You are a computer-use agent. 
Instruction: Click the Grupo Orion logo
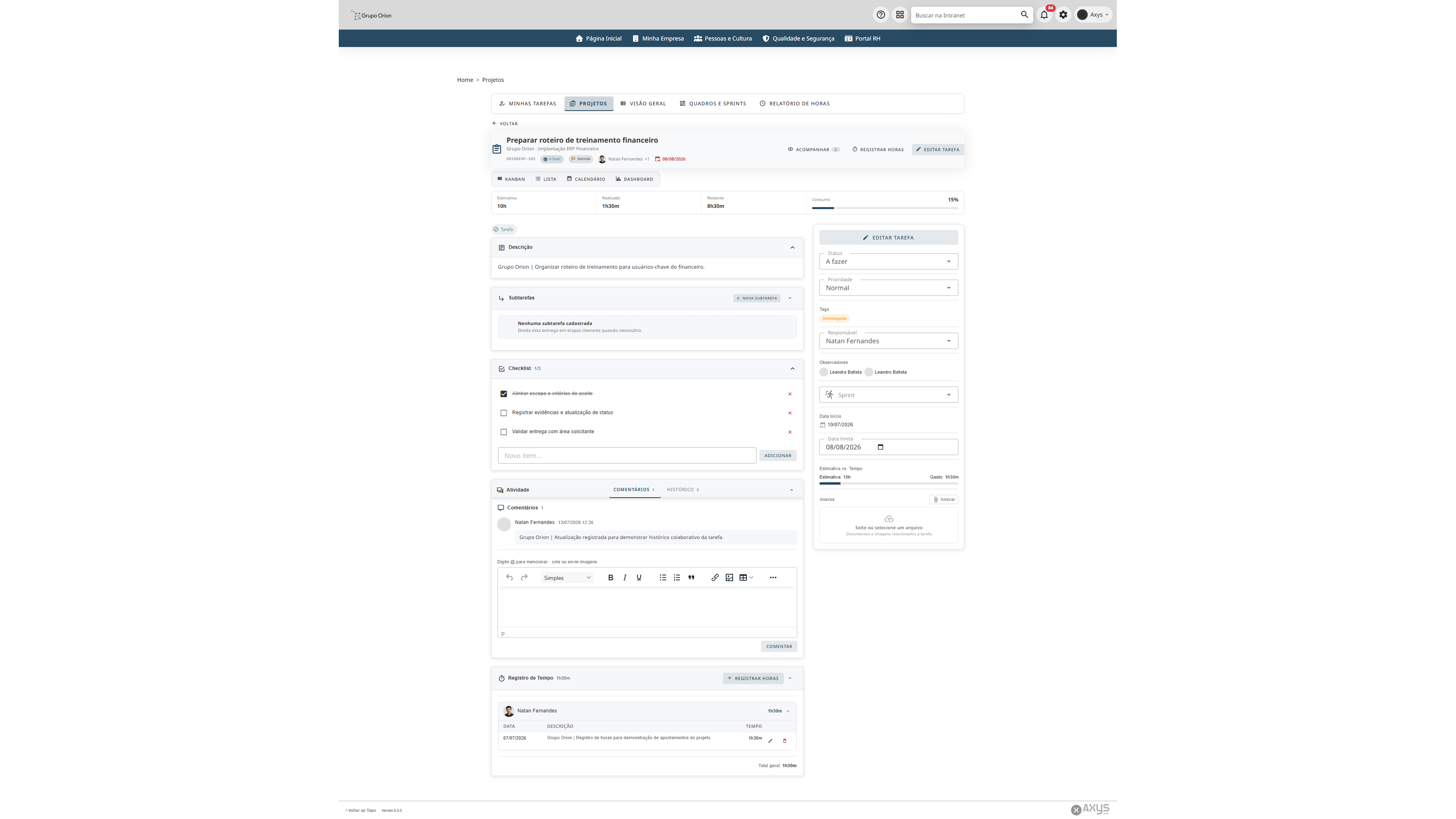click(x=371, y=15)
